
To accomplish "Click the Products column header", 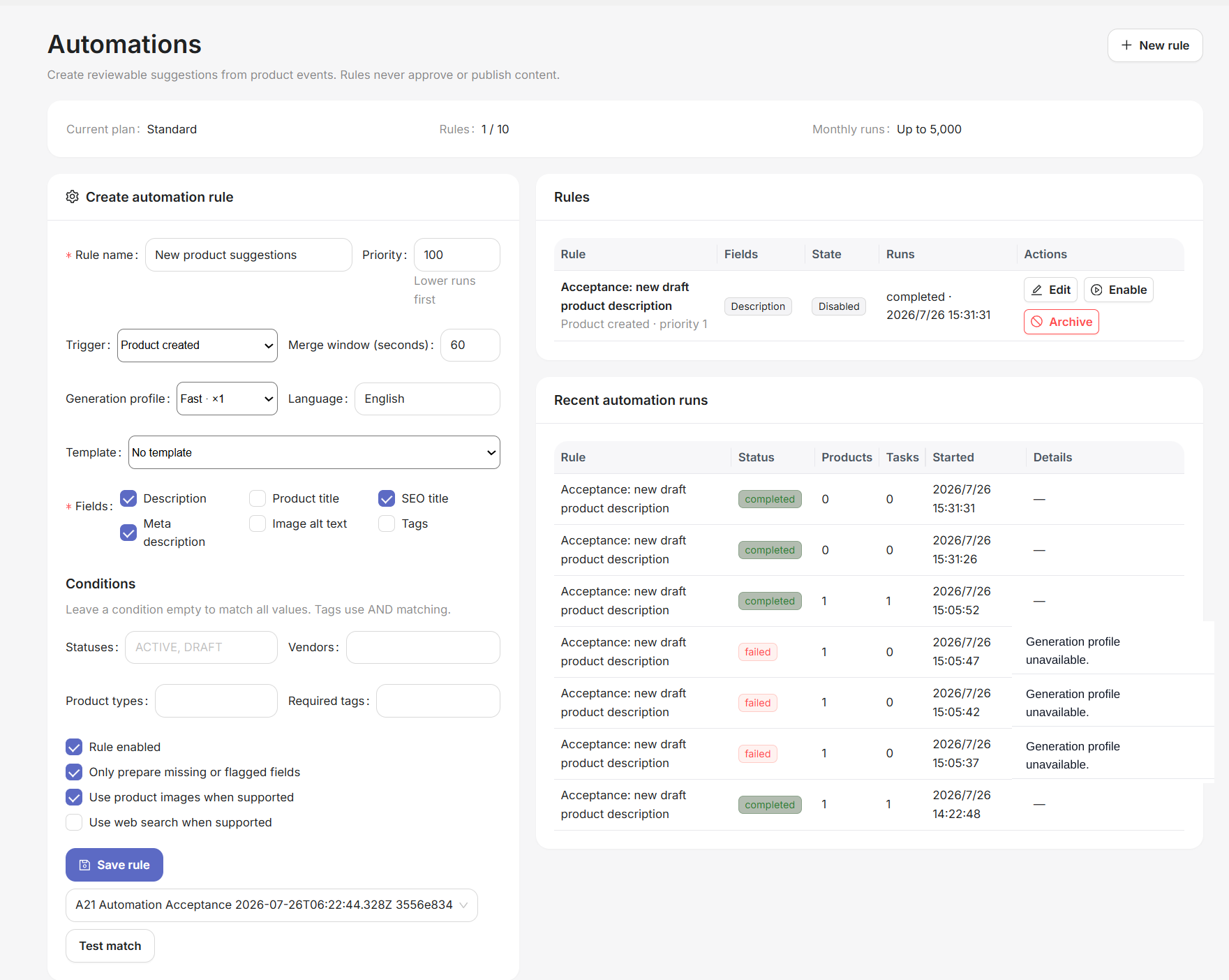I will pos(847,457).
